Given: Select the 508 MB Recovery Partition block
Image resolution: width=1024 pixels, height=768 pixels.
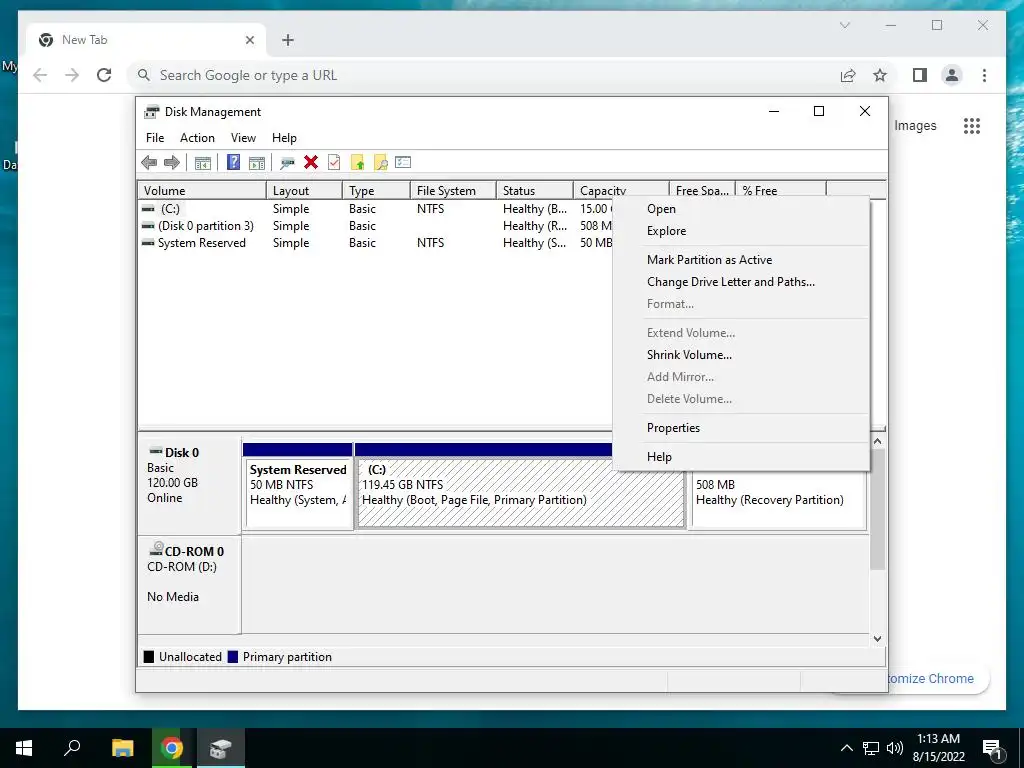Looking at the screenshot, I should pyautogui.click(x=778, y=500).
